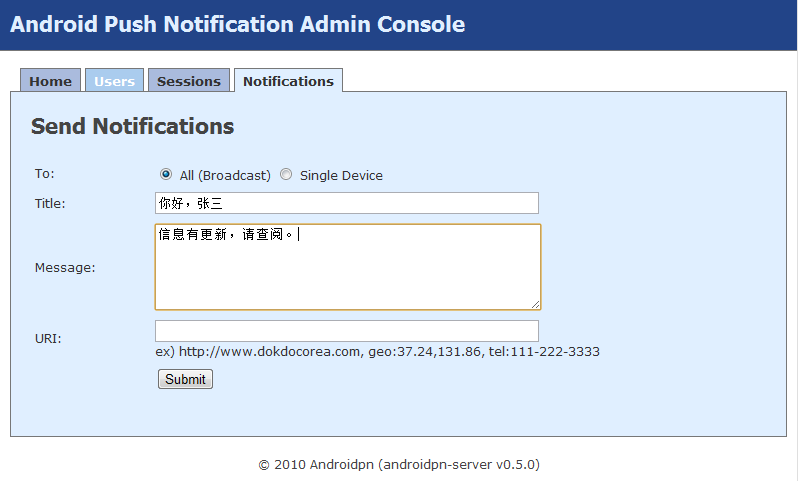Viewport: 798px width, 481px height.
Task: Click the 2010 Androidpn footer text
Action: tap(399, 464)
